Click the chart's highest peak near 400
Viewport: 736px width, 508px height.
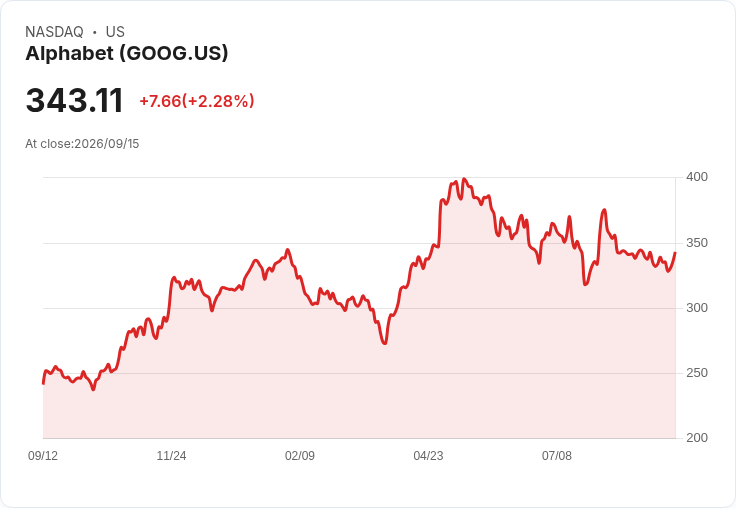464,179
